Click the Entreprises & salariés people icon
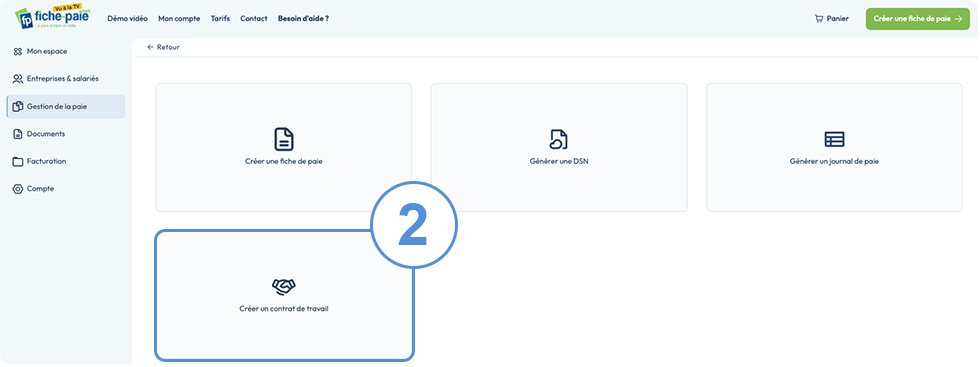The image size is (980, 367). 18,79
